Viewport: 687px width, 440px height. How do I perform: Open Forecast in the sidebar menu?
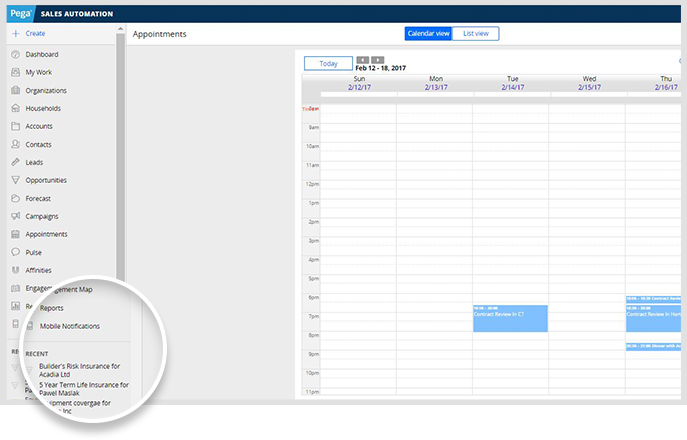41,198
